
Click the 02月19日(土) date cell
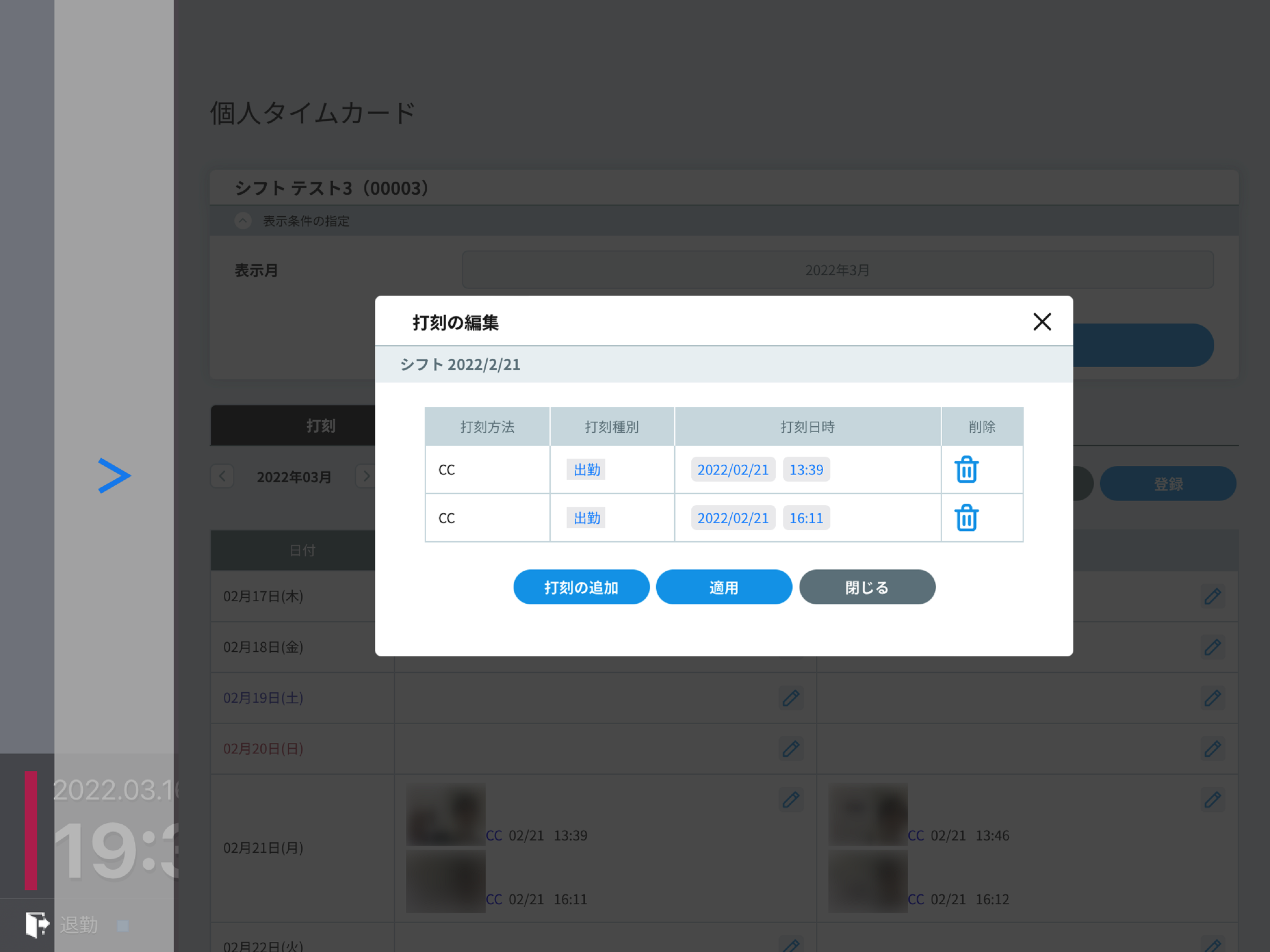(x=303, y=698)
